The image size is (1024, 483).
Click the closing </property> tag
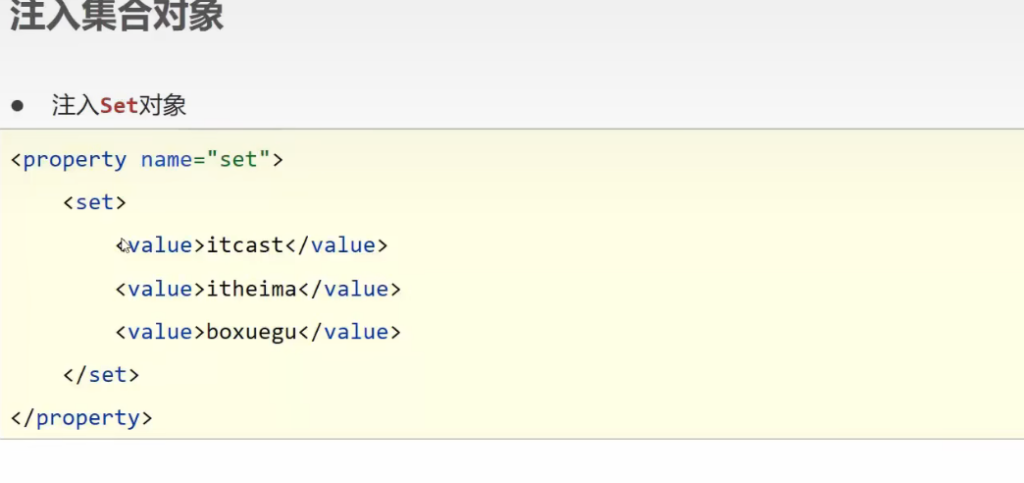(x=82, y=418)
